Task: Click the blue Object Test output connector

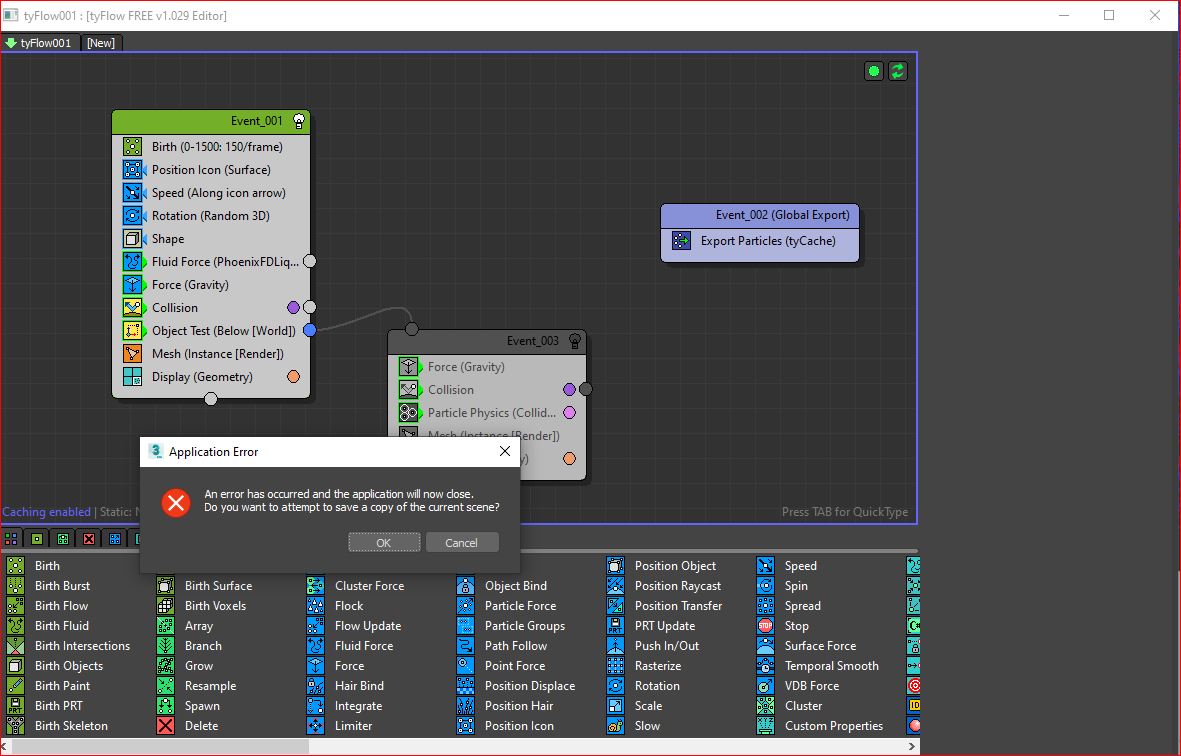Action: (310, 330)
